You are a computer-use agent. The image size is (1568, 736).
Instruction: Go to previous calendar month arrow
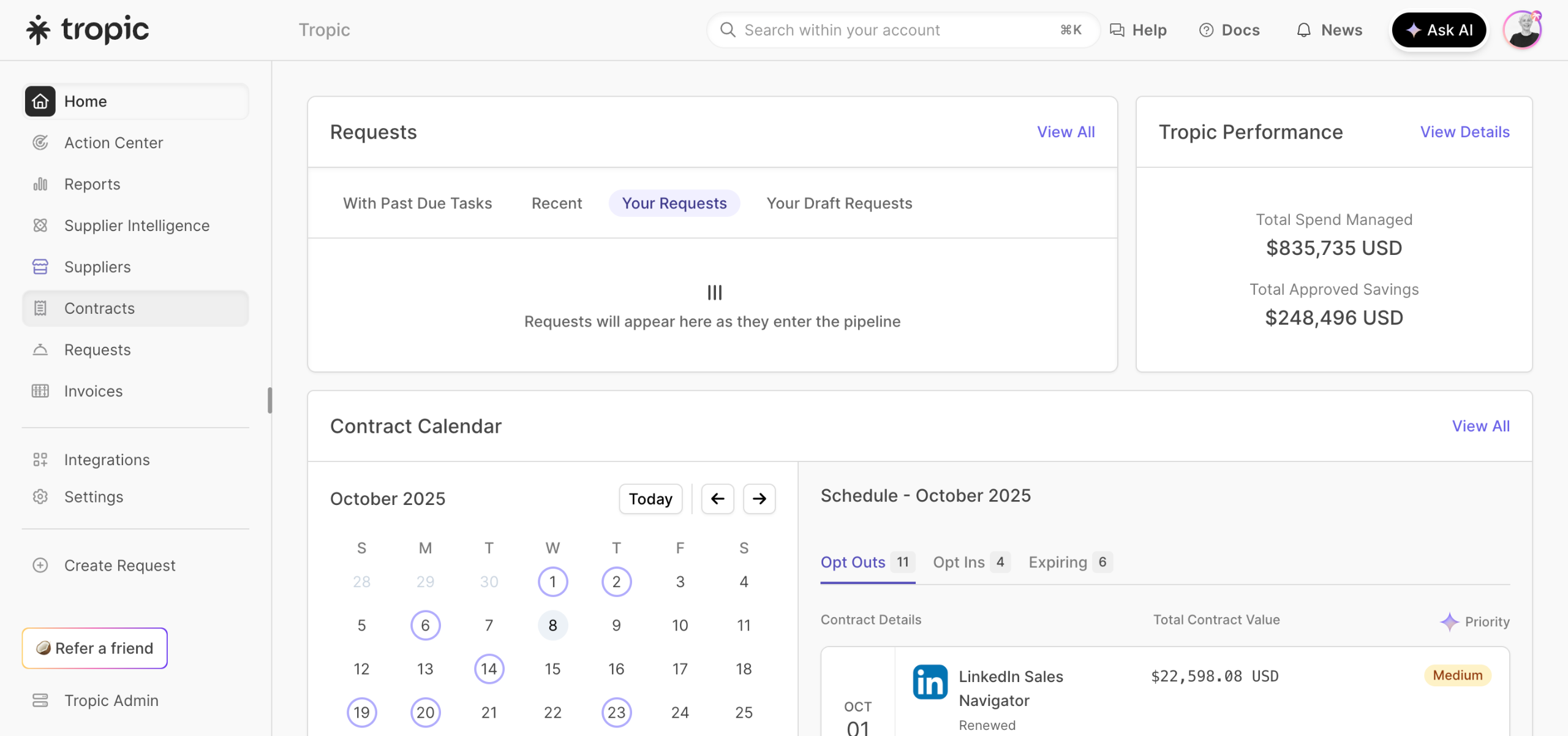tap(717, 499)
